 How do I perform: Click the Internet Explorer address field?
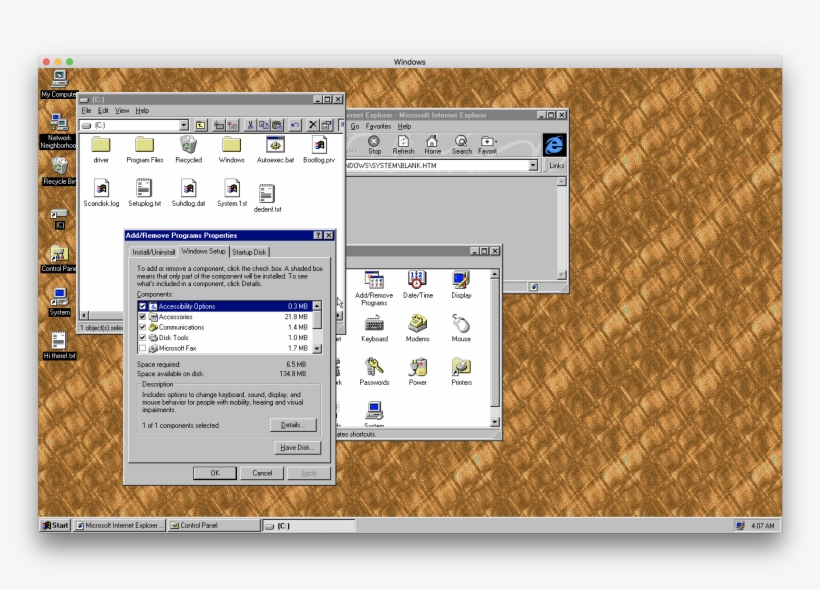(436, 165)
